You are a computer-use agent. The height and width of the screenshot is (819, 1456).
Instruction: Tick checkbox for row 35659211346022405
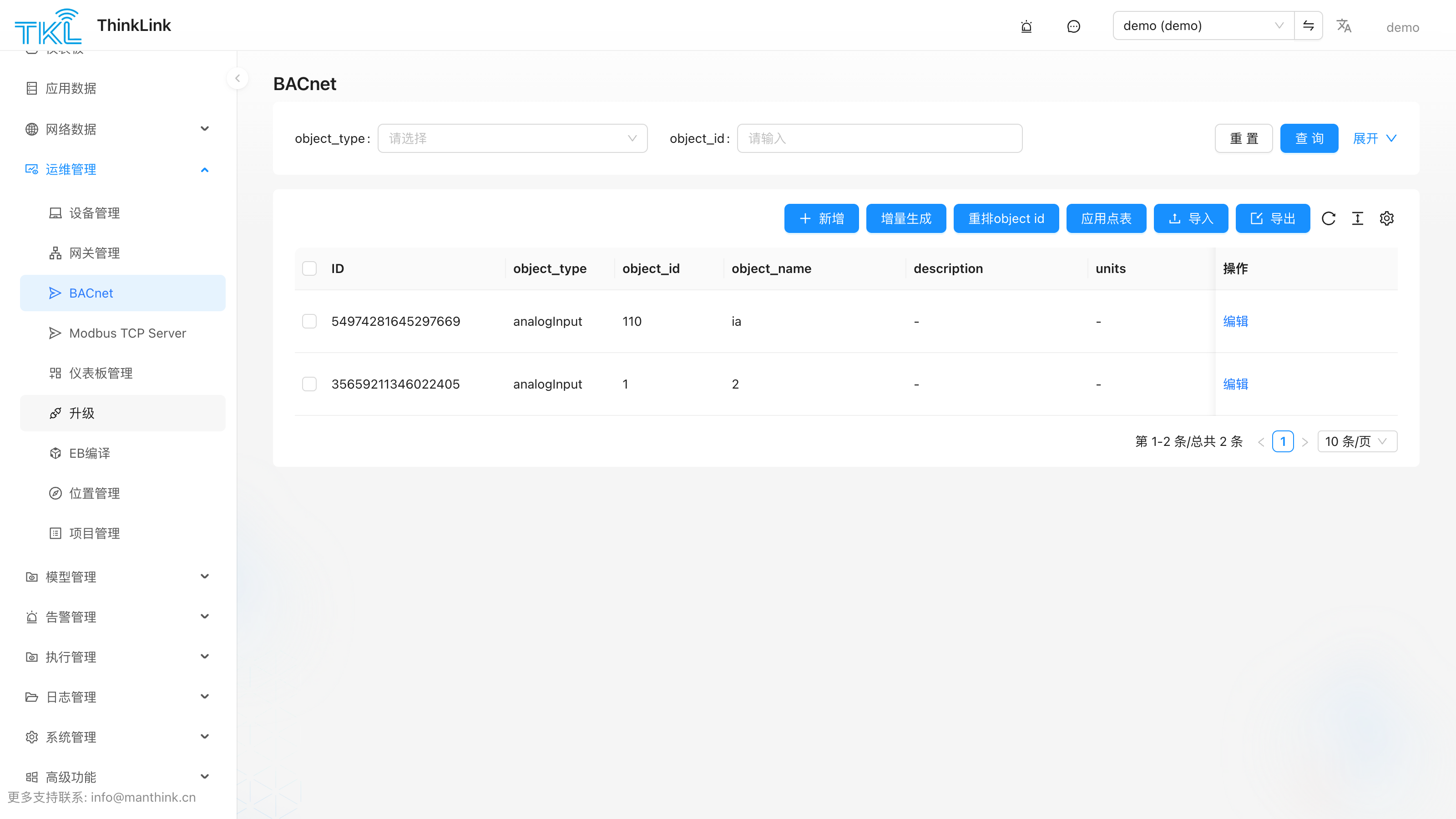tap(309, 384)
